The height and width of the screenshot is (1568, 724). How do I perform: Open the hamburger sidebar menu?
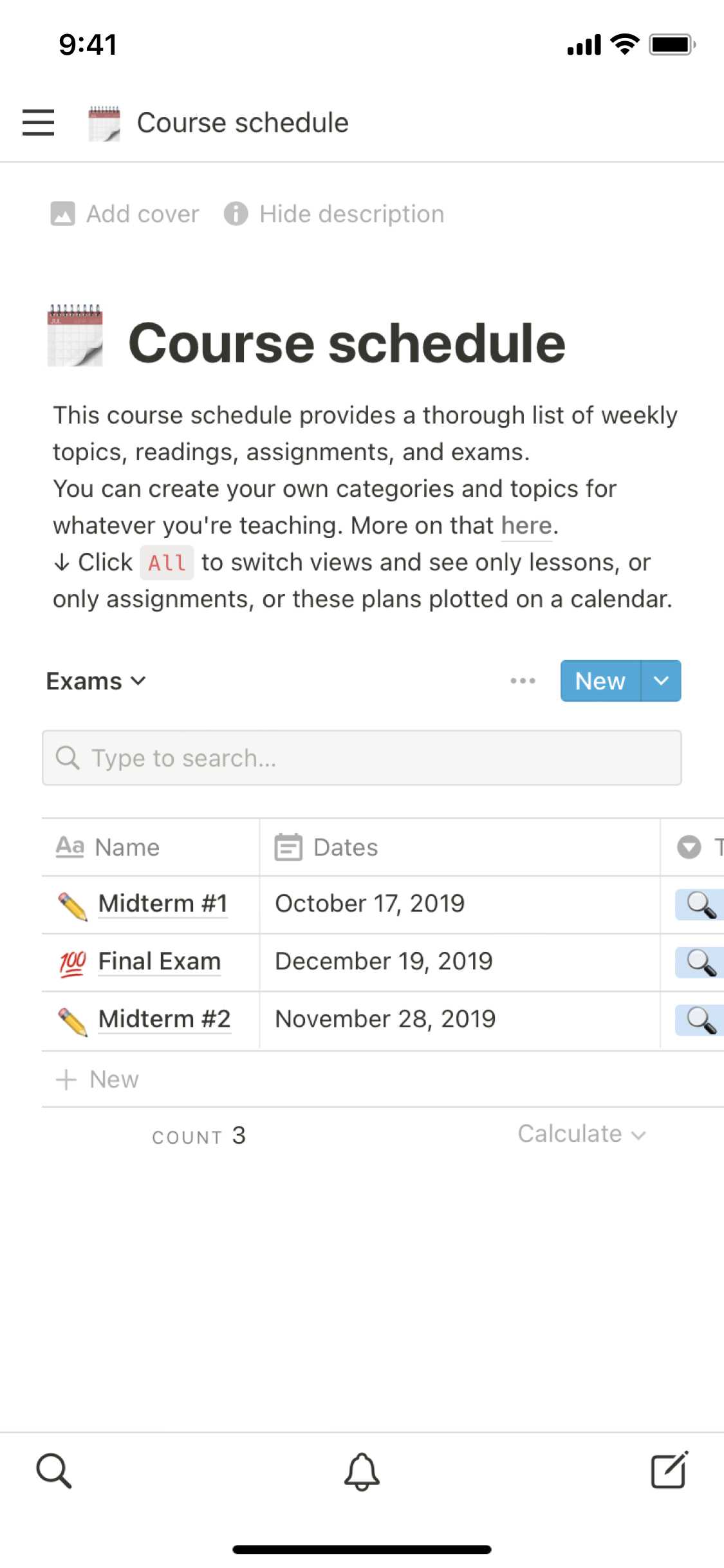[x=38, y=122]
